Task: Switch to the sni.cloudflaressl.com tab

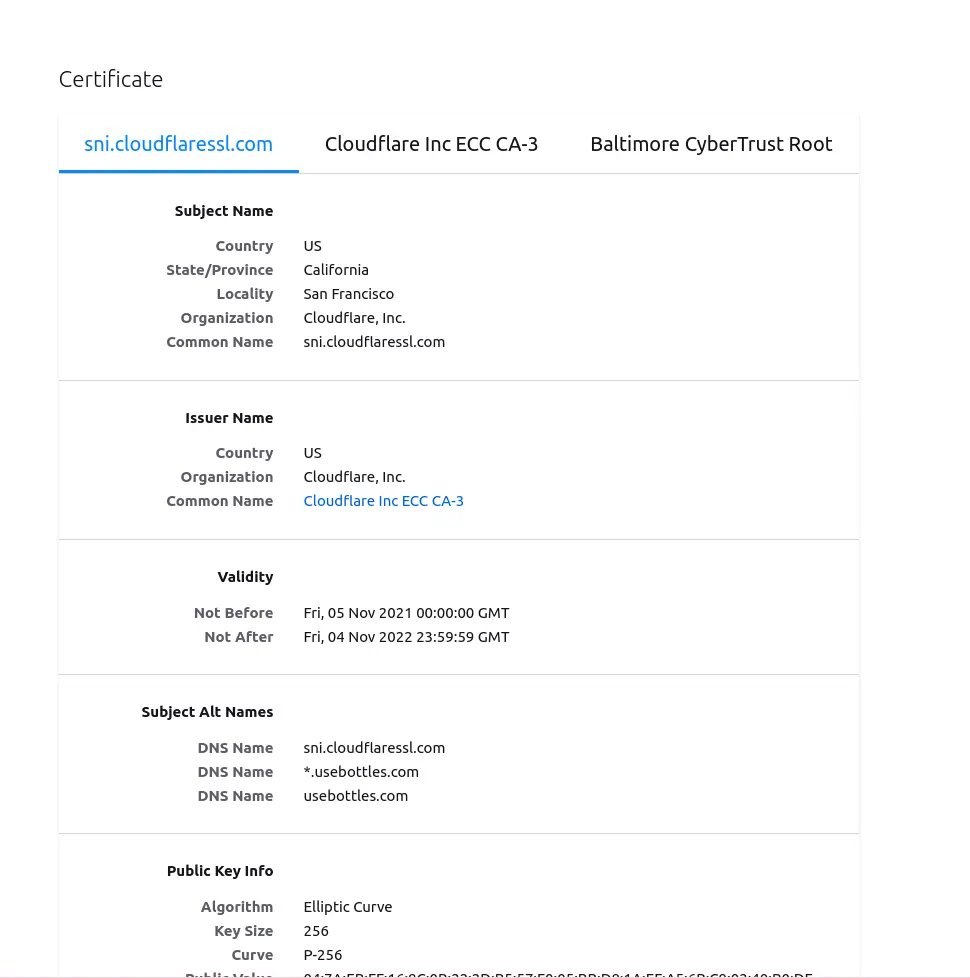Action: tap(178, 144)
